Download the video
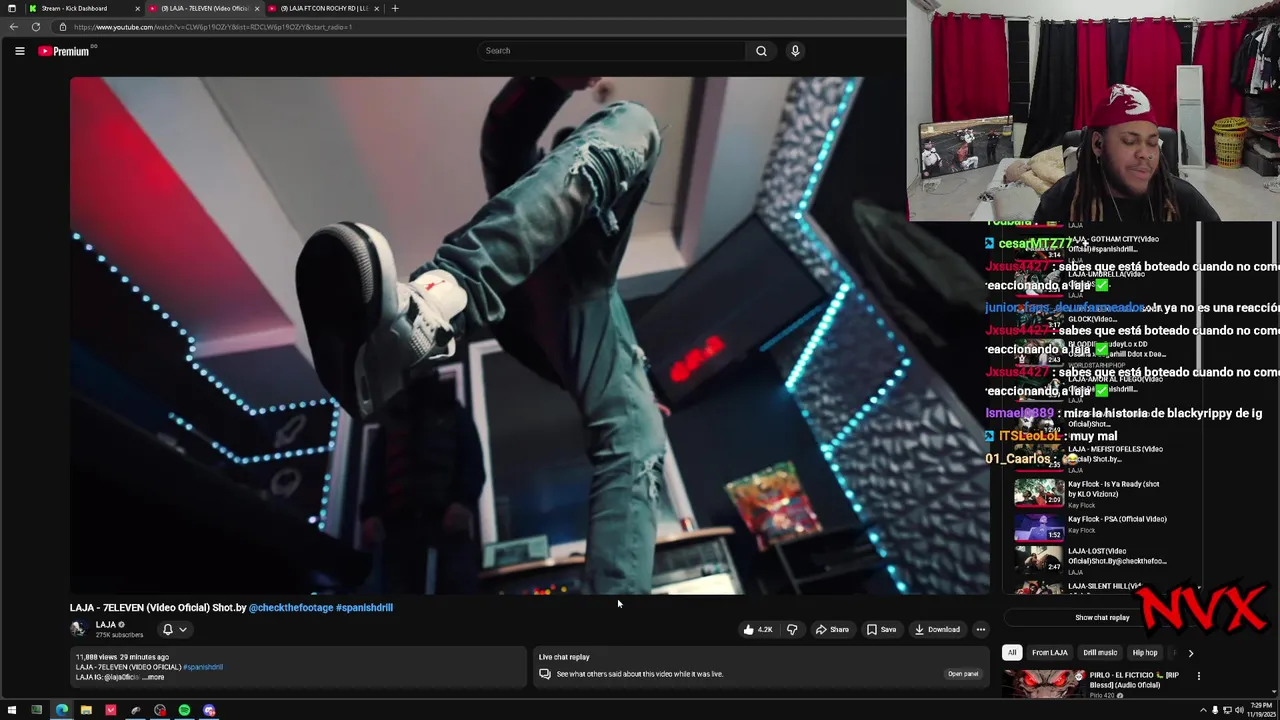Image resolution: width=1280 pixels, height=720 pixels. pos(937,630)
